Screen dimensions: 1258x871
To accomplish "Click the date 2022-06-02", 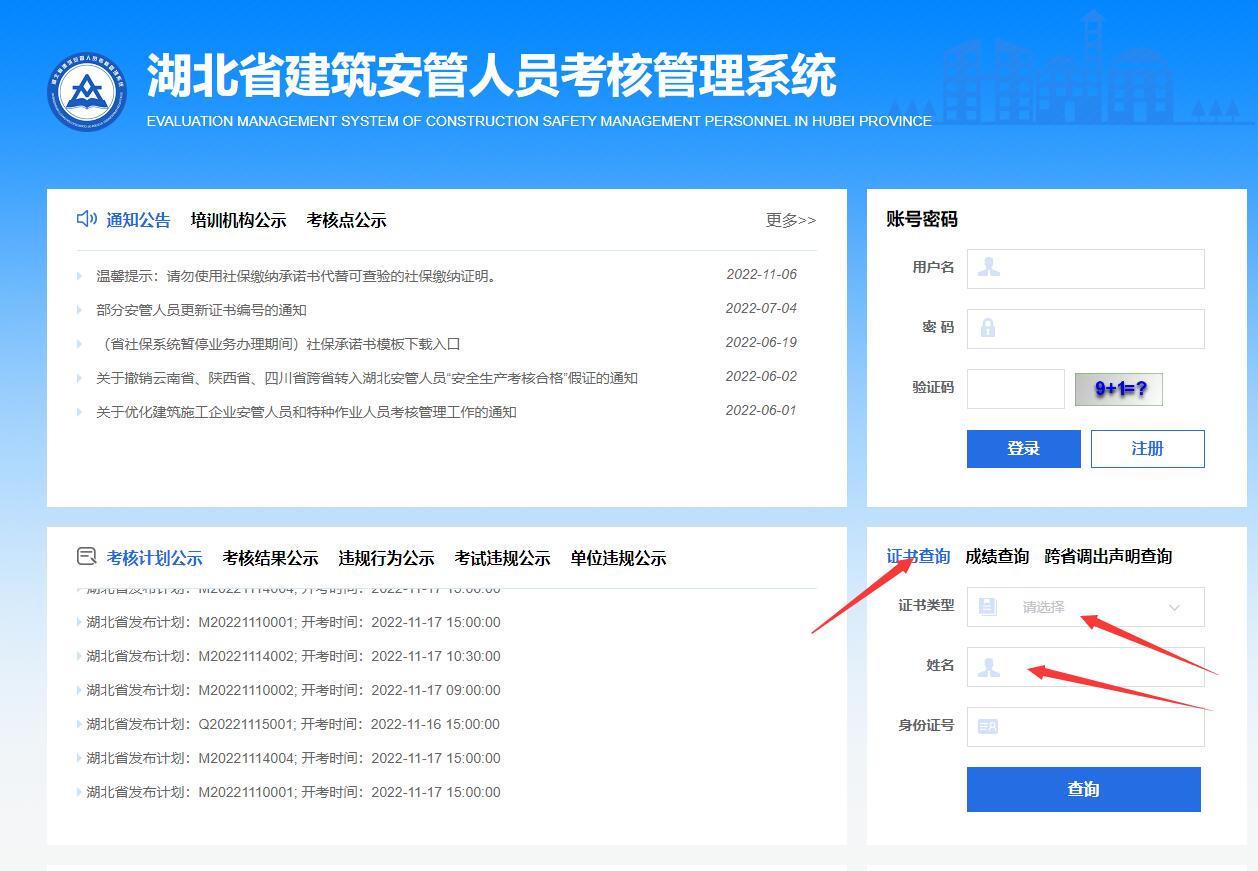I will (761, 376).
